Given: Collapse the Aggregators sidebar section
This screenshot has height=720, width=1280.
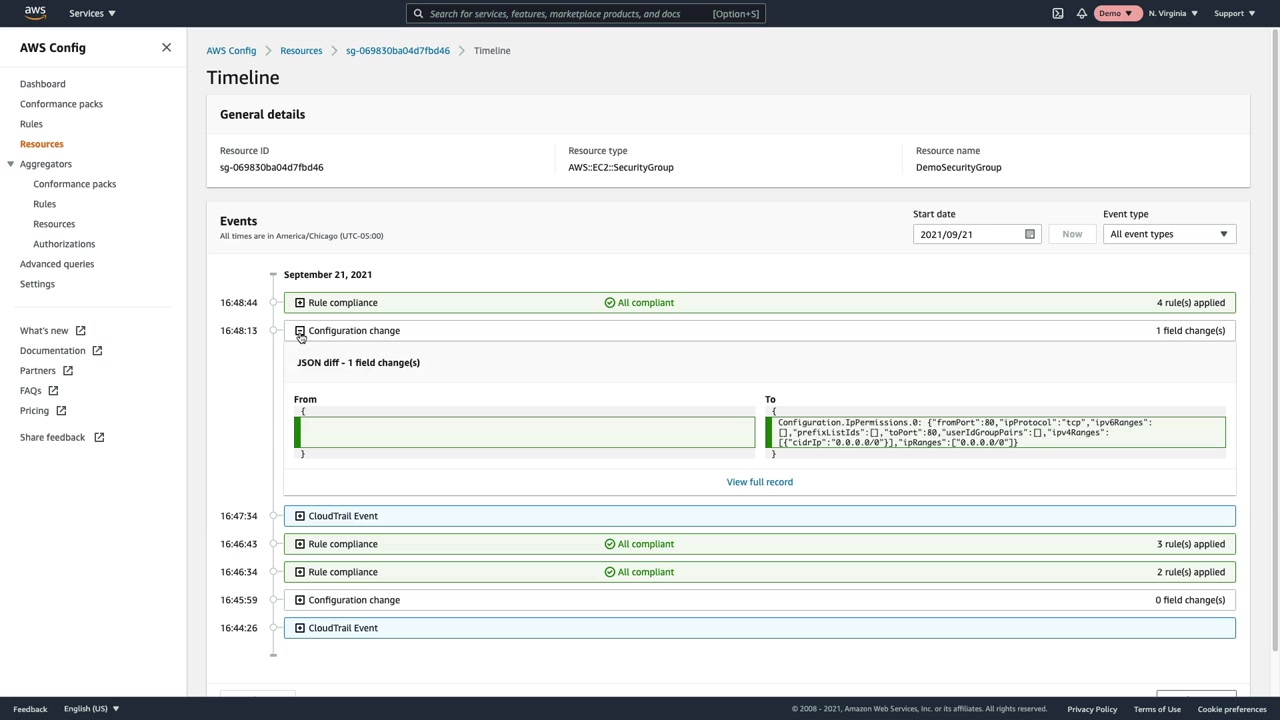Looking at the screenshot, I should (x=11, y=164).
